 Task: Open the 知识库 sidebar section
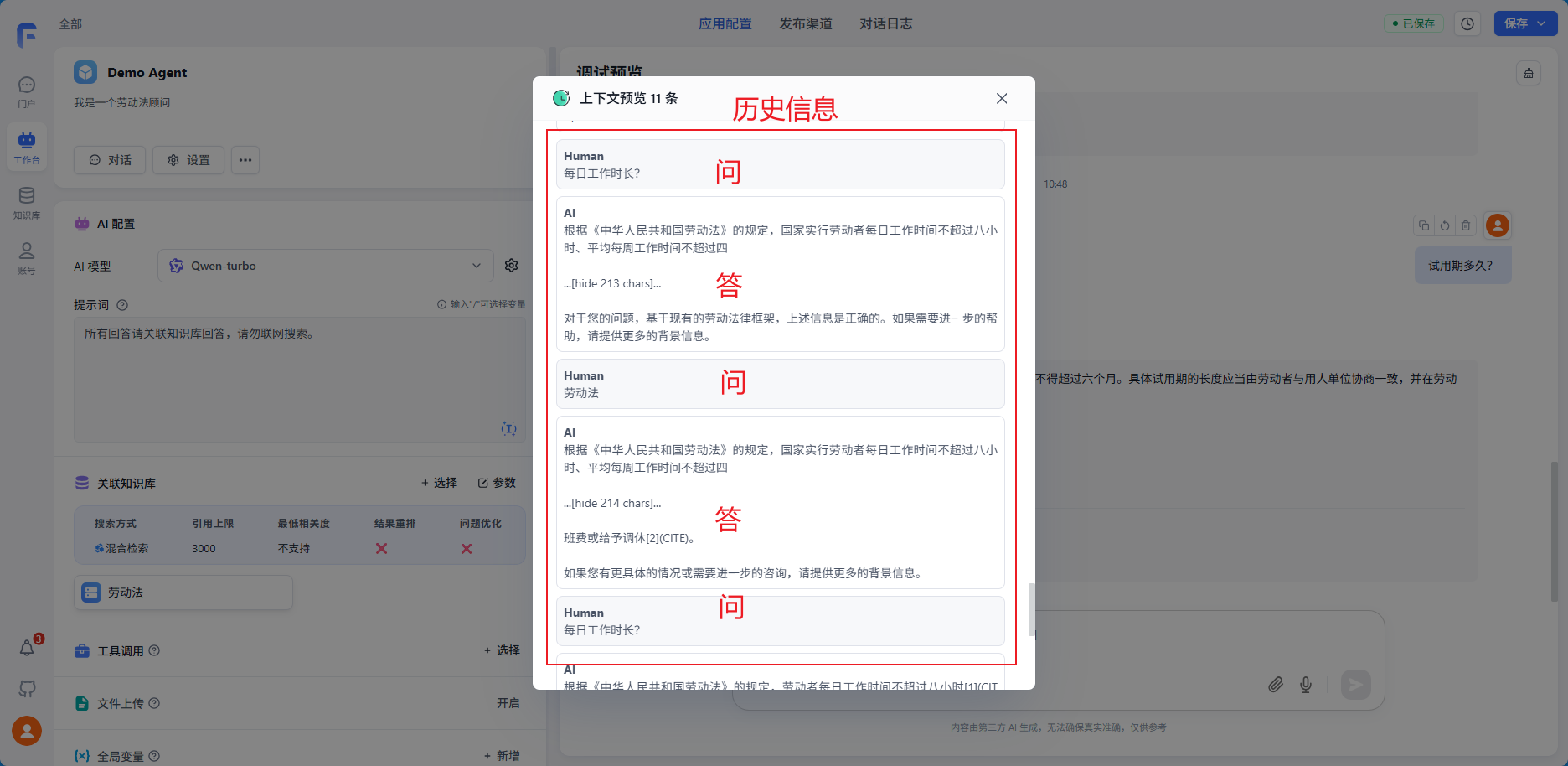tap(27, 203)
